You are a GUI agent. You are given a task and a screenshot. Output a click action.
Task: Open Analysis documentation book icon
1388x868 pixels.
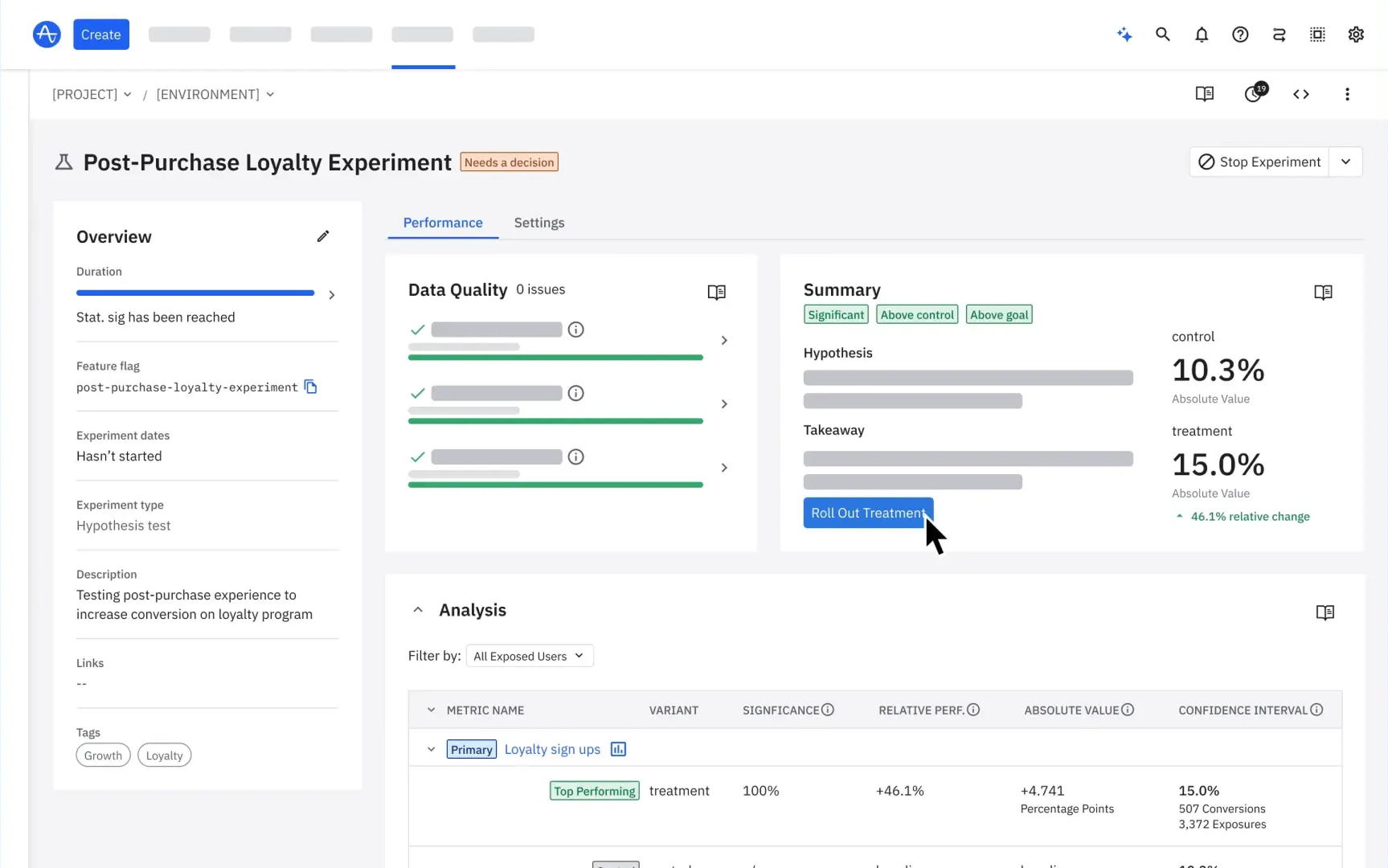pos(1325,612)
